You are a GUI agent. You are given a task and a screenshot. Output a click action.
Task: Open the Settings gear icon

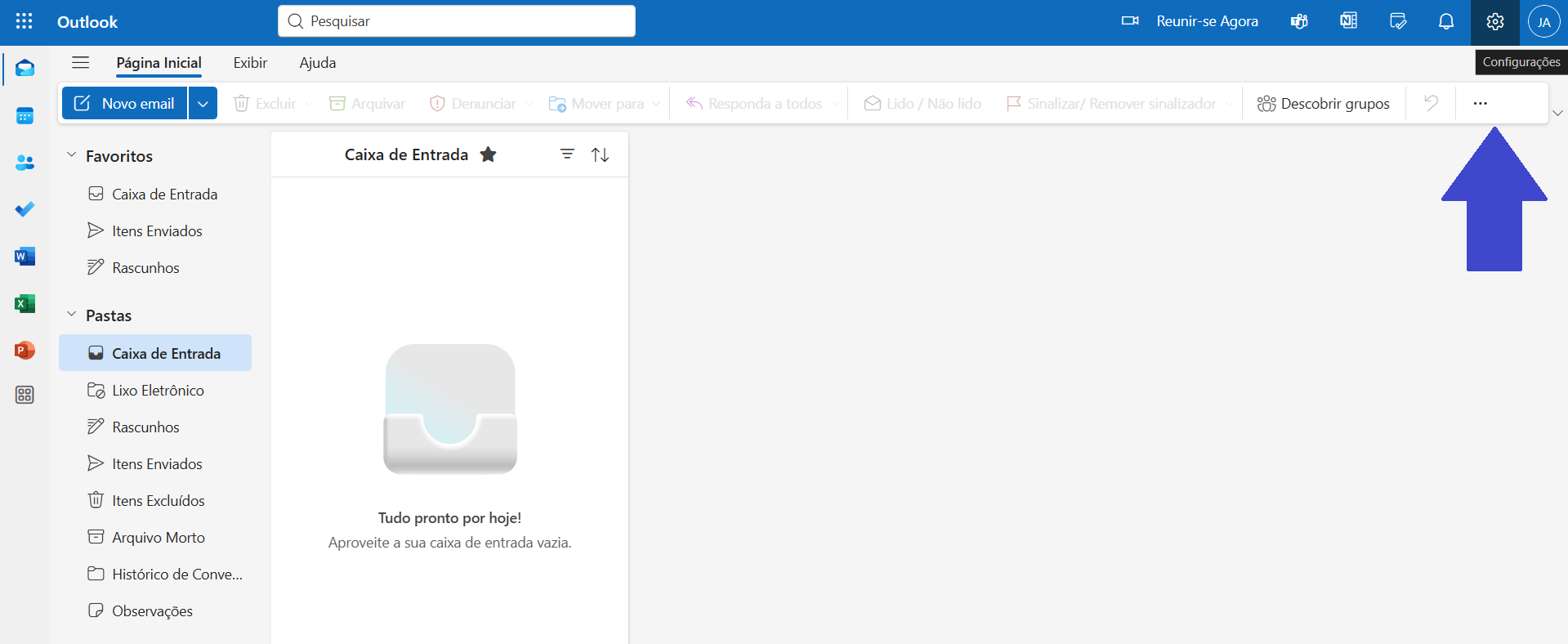[1494, 22]
